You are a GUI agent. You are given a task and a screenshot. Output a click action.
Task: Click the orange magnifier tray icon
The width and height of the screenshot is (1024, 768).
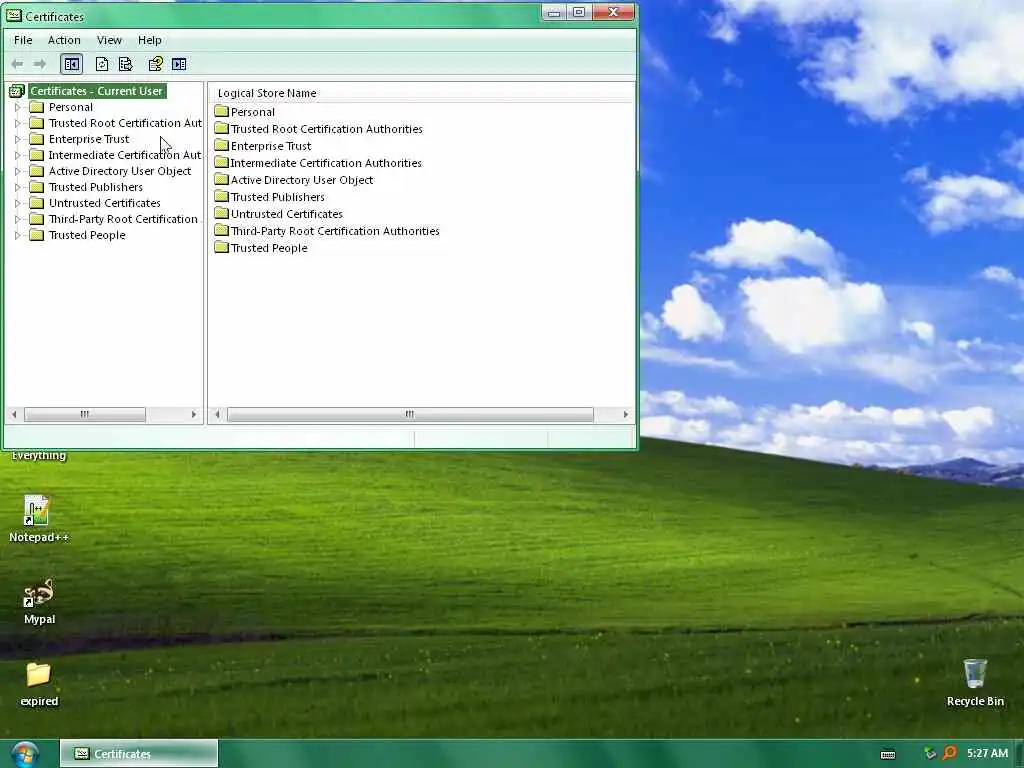(x=950, y=753)
